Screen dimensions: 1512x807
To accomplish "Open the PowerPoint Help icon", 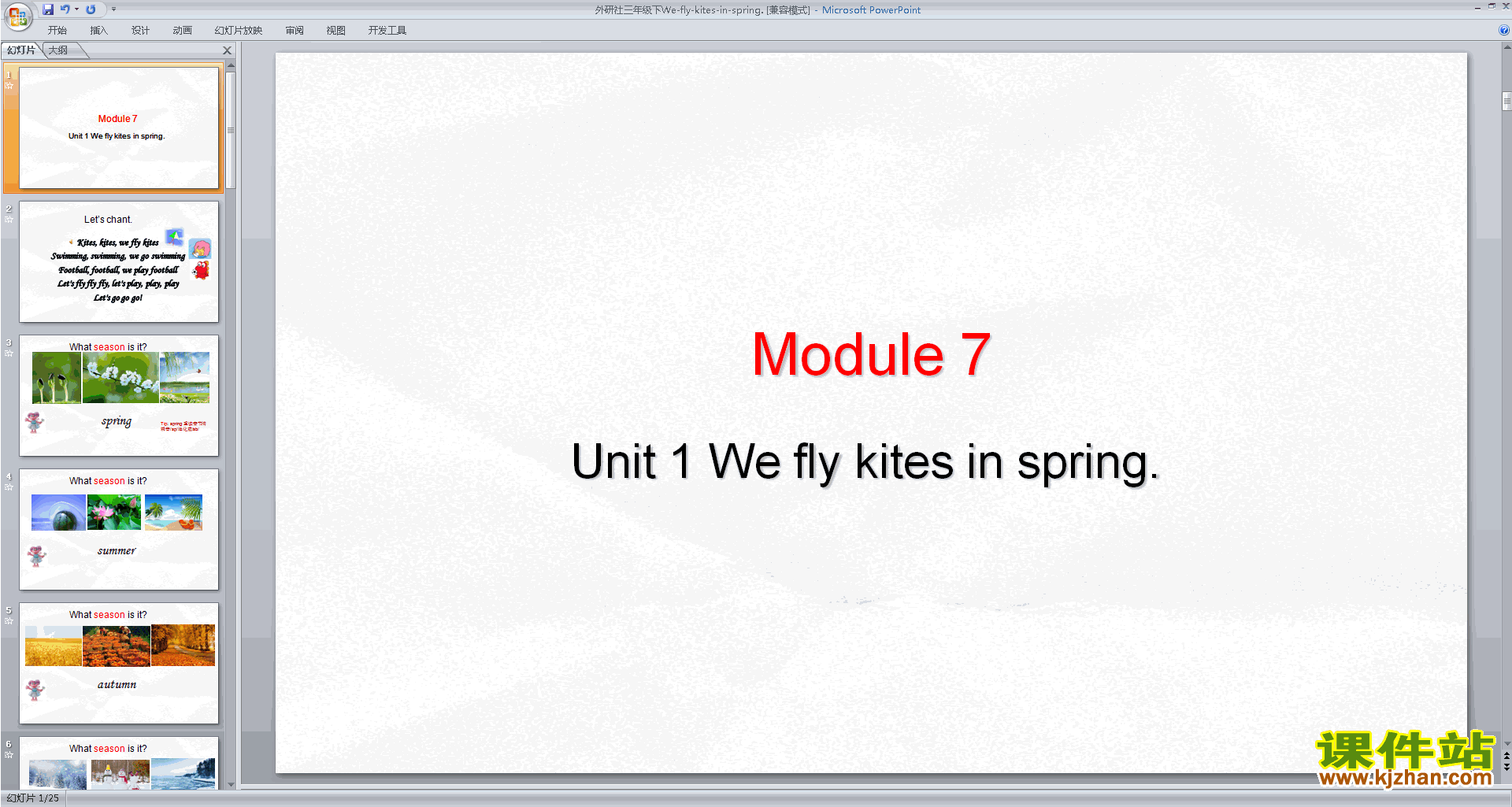I will coord(1503,30).
